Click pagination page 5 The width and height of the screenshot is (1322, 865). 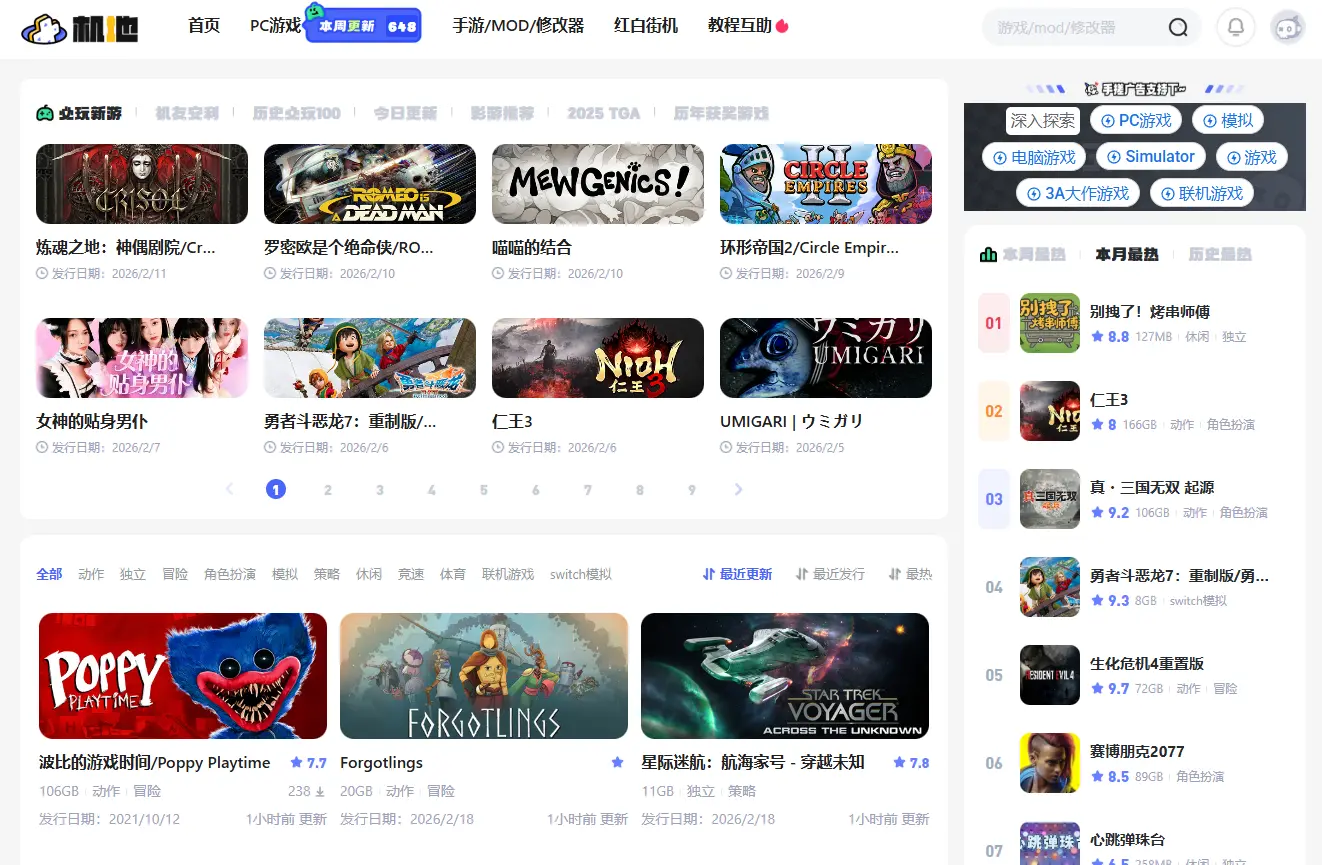484,489
